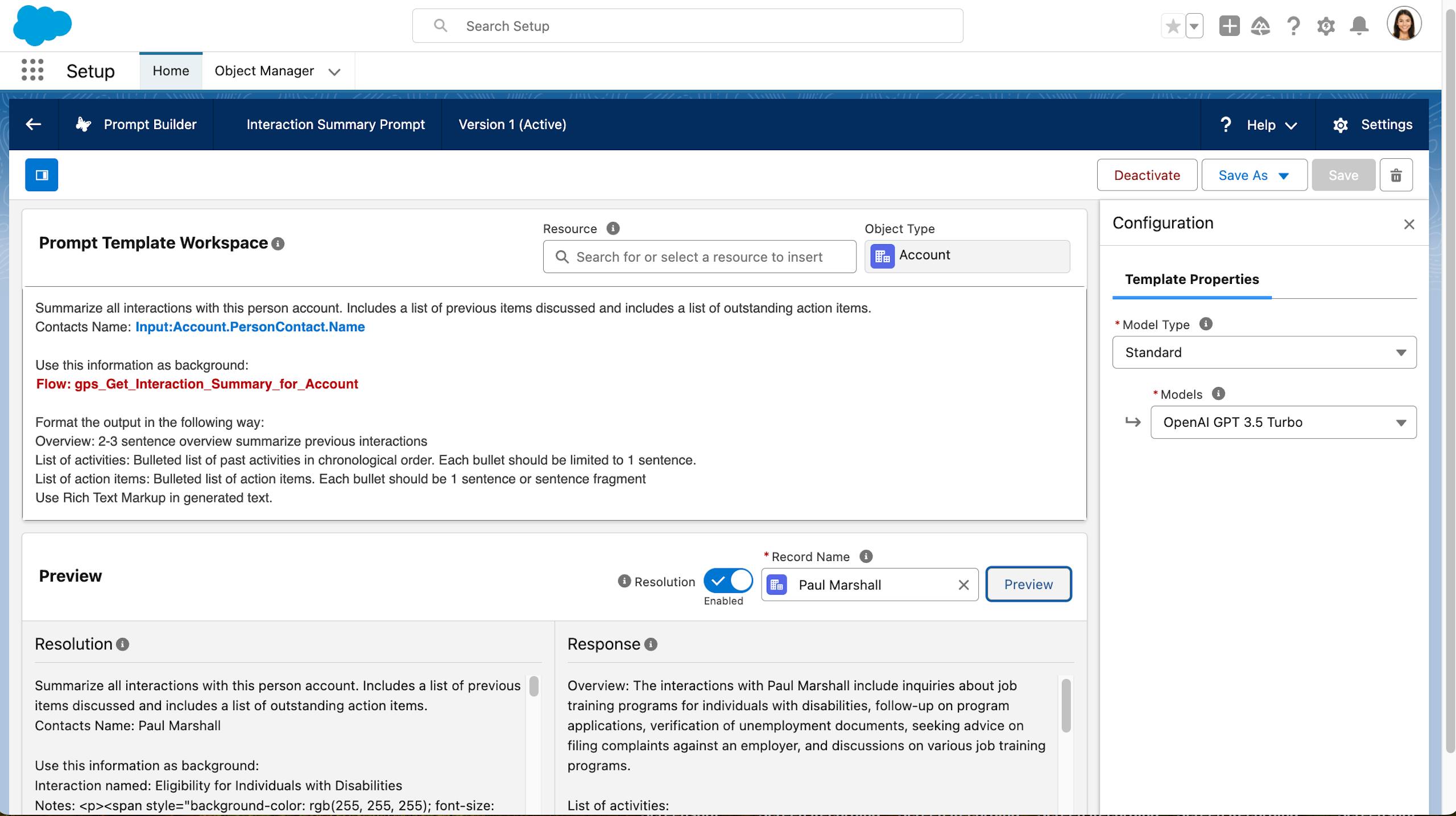The width and height of the screenshot is (1456, 816).
Task: Expand the Model Type Standard dropdown
Action: point(1264,352)
